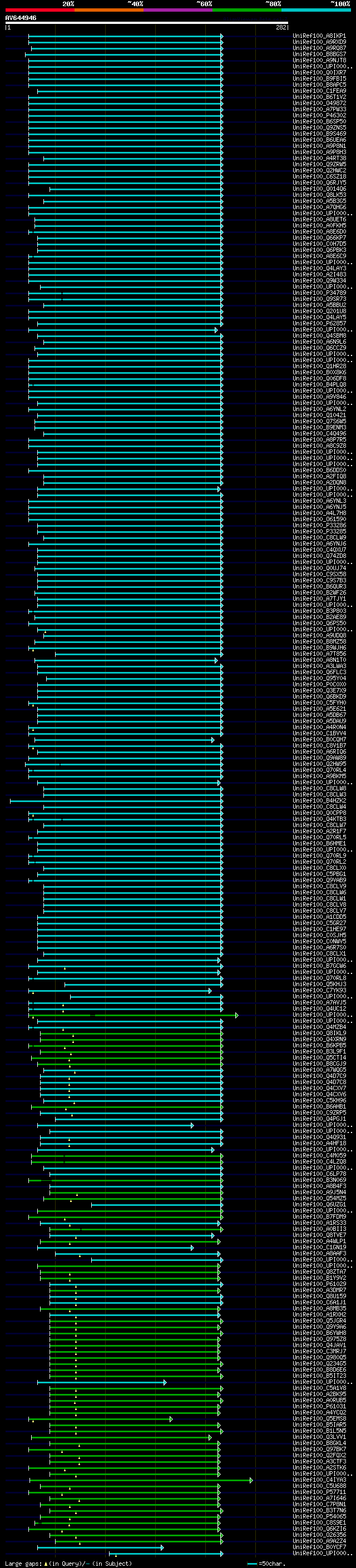Click the UniRef100_C4Q496 hit label
The width and height of the screenshot is (356, 1568).
tap(319, 433)
